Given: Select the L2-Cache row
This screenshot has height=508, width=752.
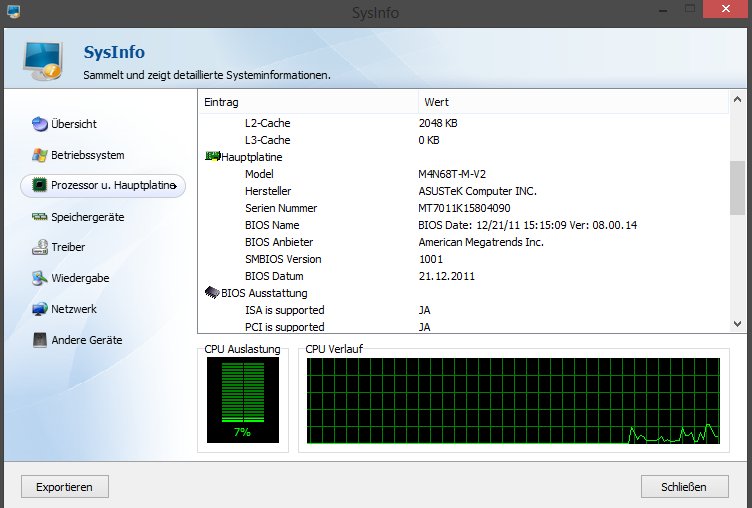Looking at the screenshot, I should [x=463, y=123].
